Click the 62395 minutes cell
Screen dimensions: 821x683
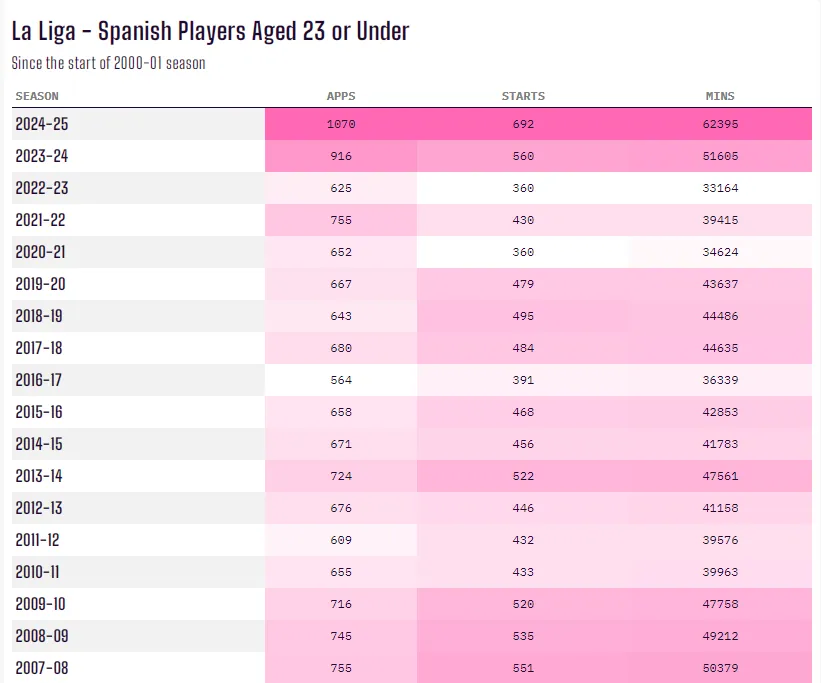(x=720, y=124)
